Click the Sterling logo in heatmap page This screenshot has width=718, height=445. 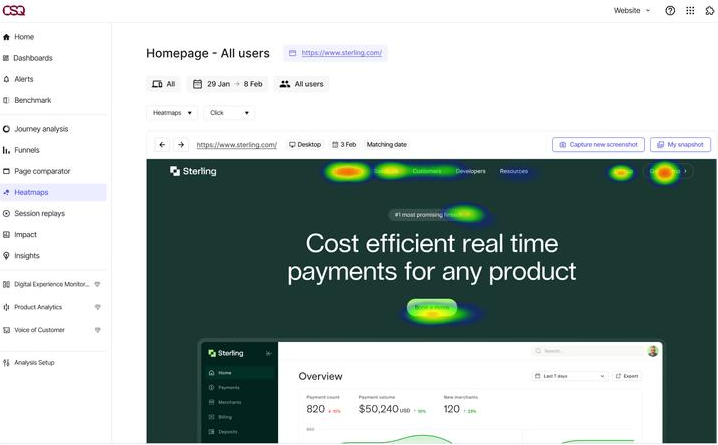click(x=193, y=171)
